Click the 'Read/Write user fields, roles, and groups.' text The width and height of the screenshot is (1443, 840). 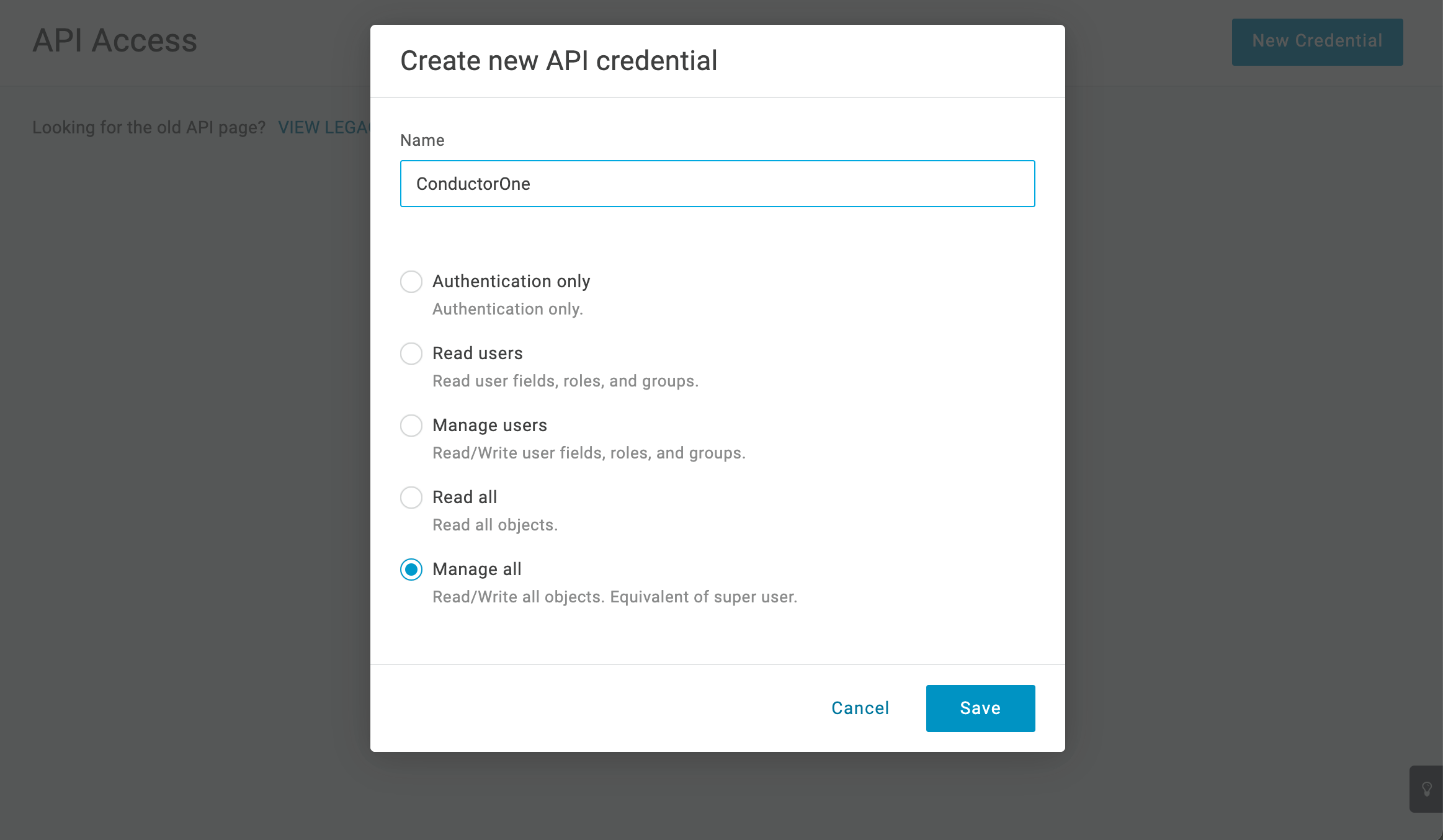[x=589, y=453]
